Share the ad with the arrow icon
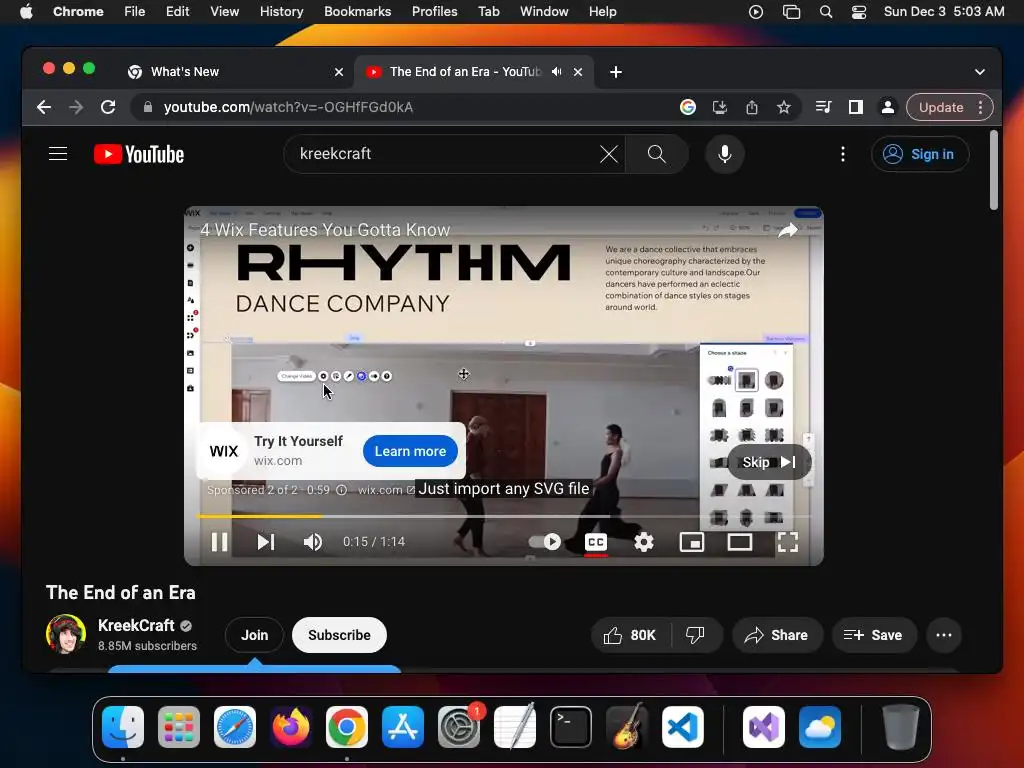 788,230
